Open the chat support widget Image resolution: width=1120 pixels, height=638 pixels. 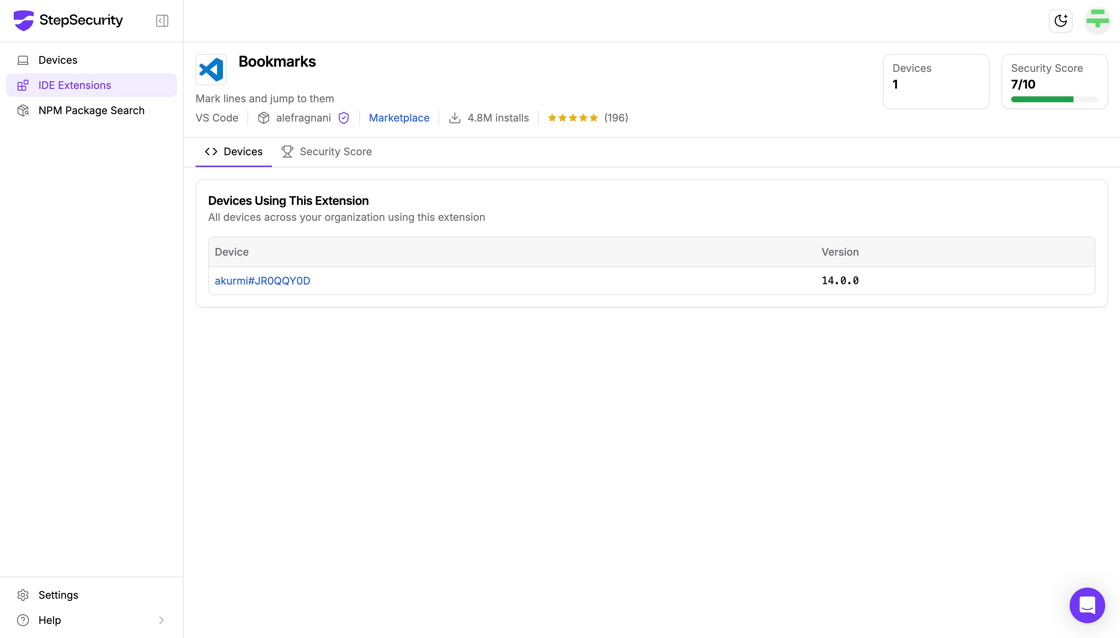pyautogui.click(x=1087, y=605)
